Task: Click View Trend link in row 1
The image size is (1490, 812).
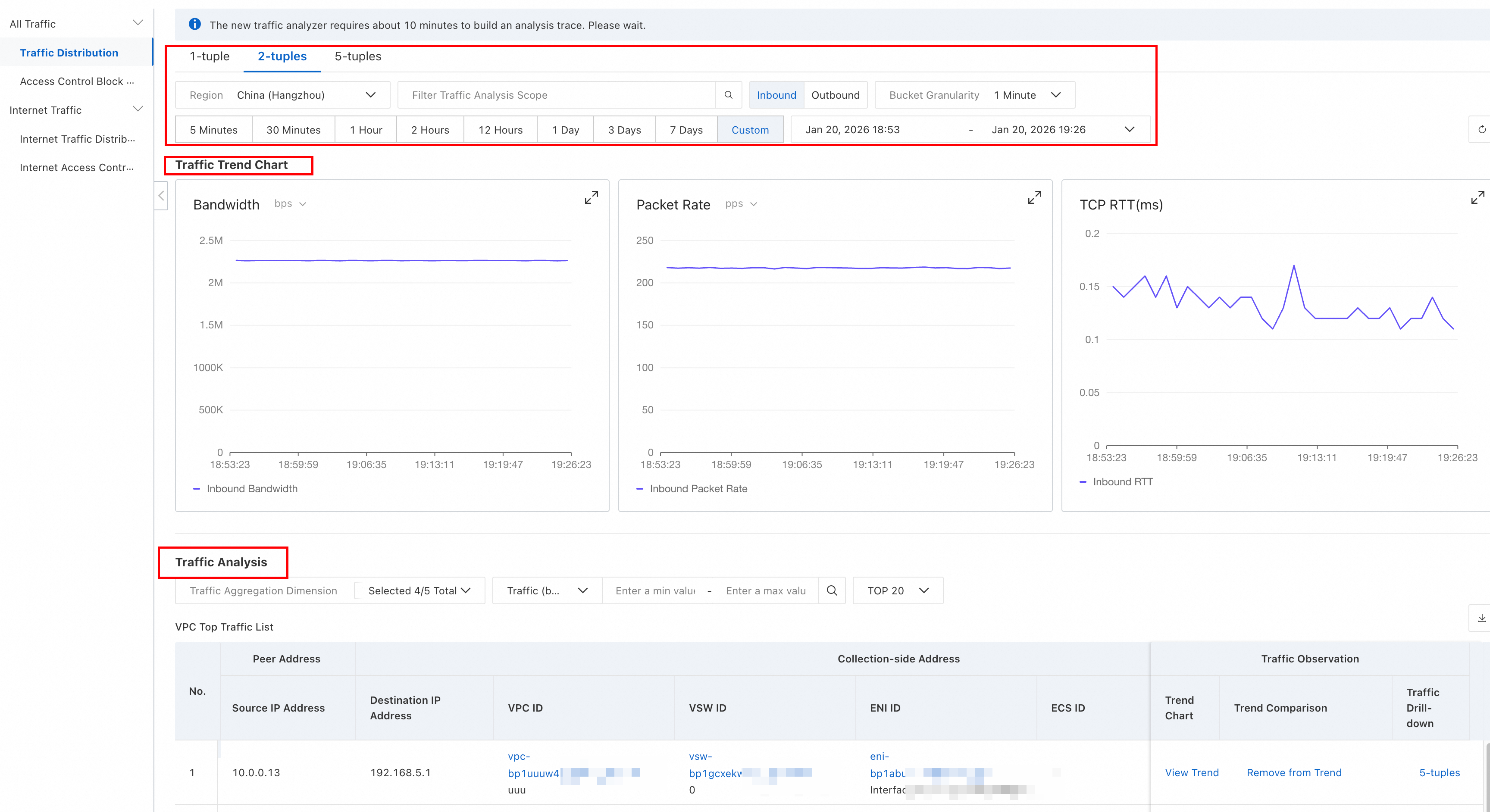Action: 1191,773
